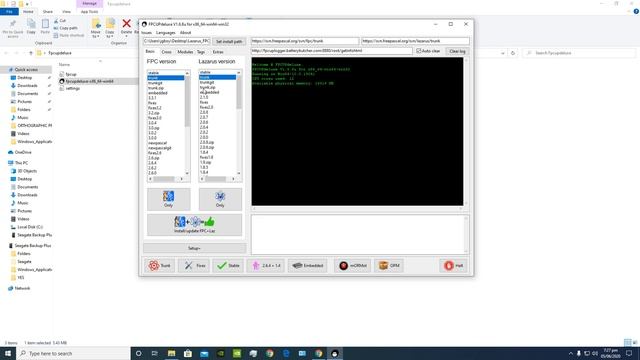The width and height of the screenshot is (640, 360).
Task: Open Mail app from the taskbar
Action: click(x=204, y=353)
